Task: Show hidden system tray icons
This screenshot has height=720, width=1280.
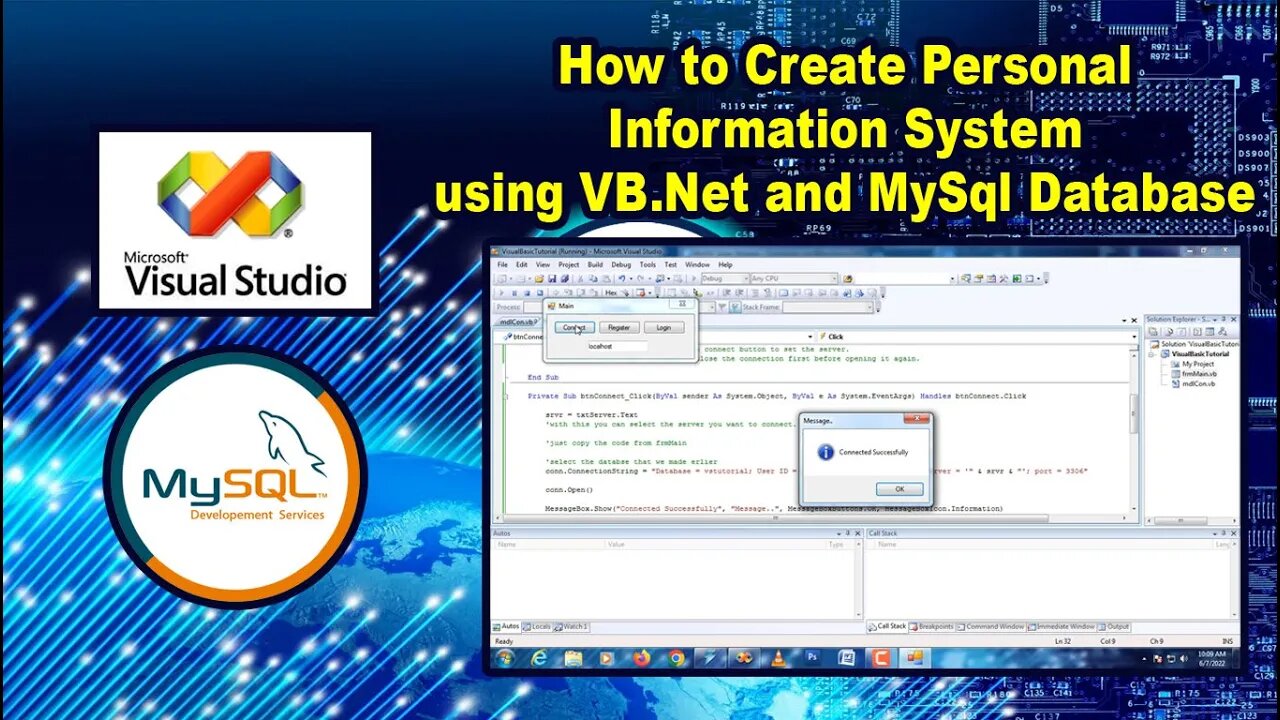Action: pos(1144,658)
